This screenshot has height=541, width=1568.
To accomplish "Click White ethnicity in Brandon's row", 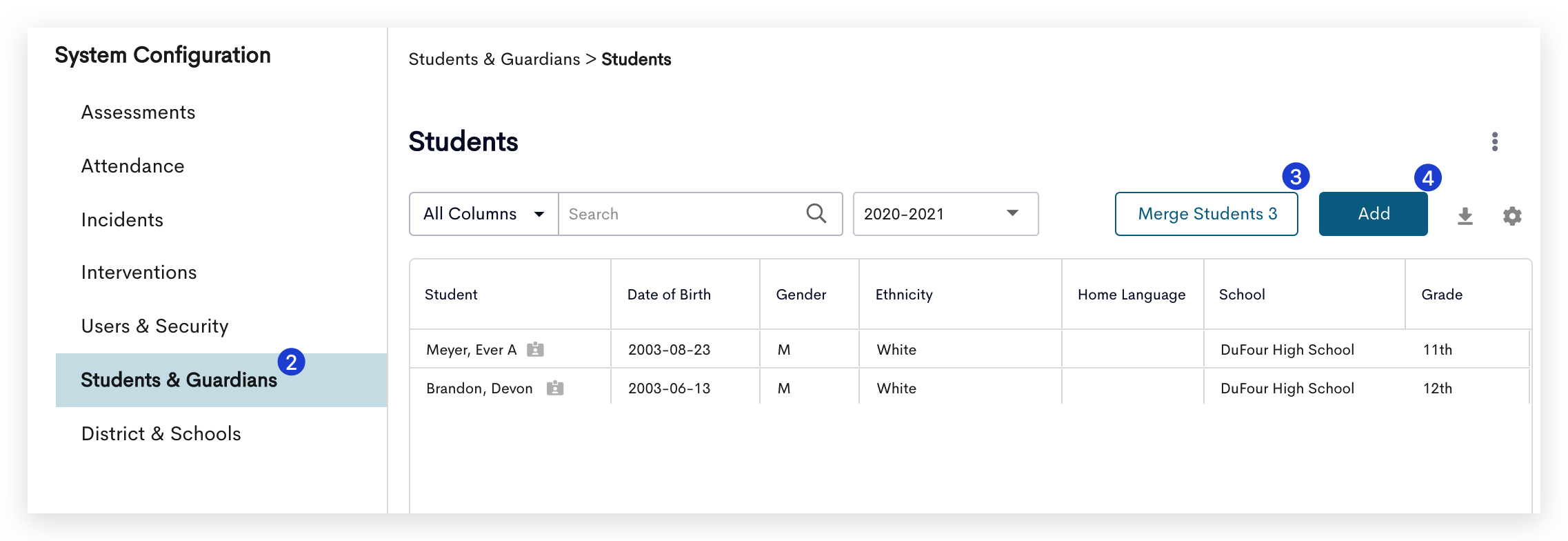I will 896,388.
